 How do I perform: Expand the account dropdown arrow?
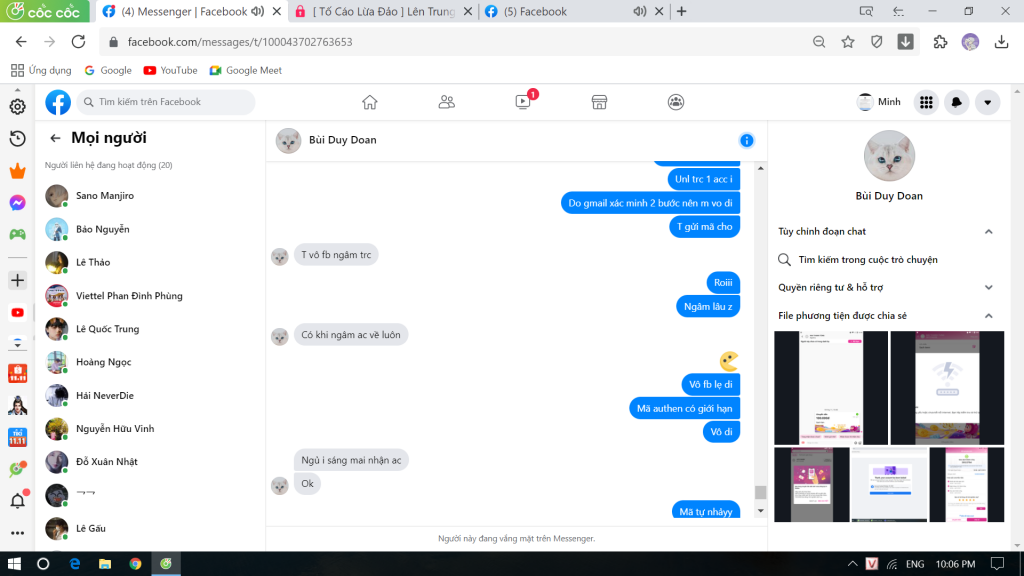(x=988, y=102)
